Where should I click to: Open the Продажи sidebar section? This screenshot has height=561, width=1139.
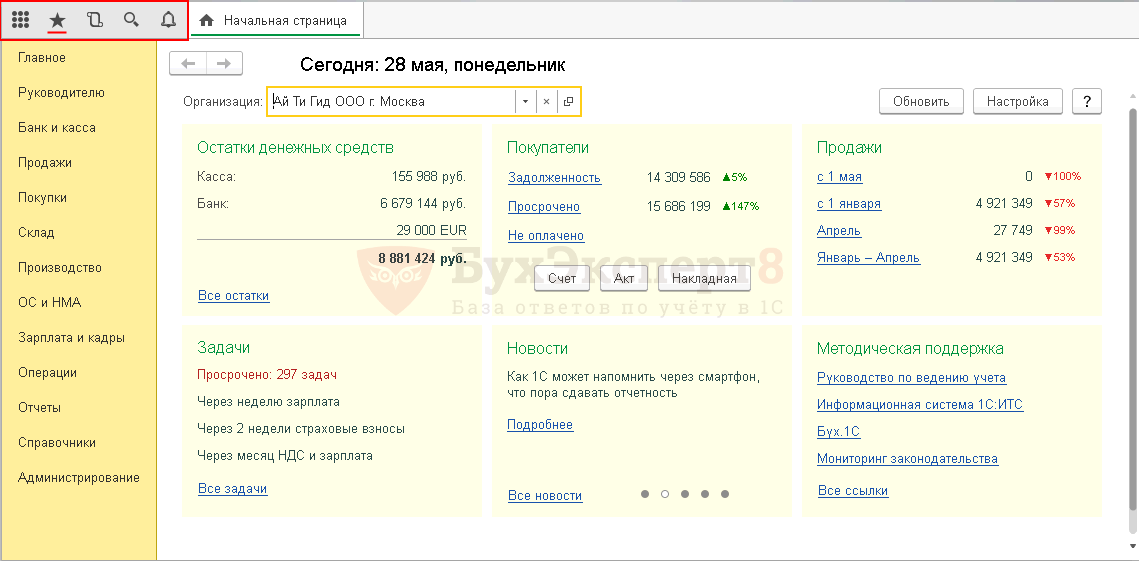pyautogui.click(x=45, y=163)
